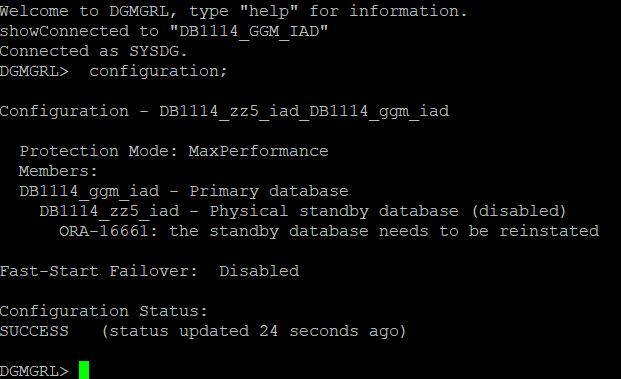Click the green terminal cursor block
Screen dimensions: 621x379
coord(84,370)
